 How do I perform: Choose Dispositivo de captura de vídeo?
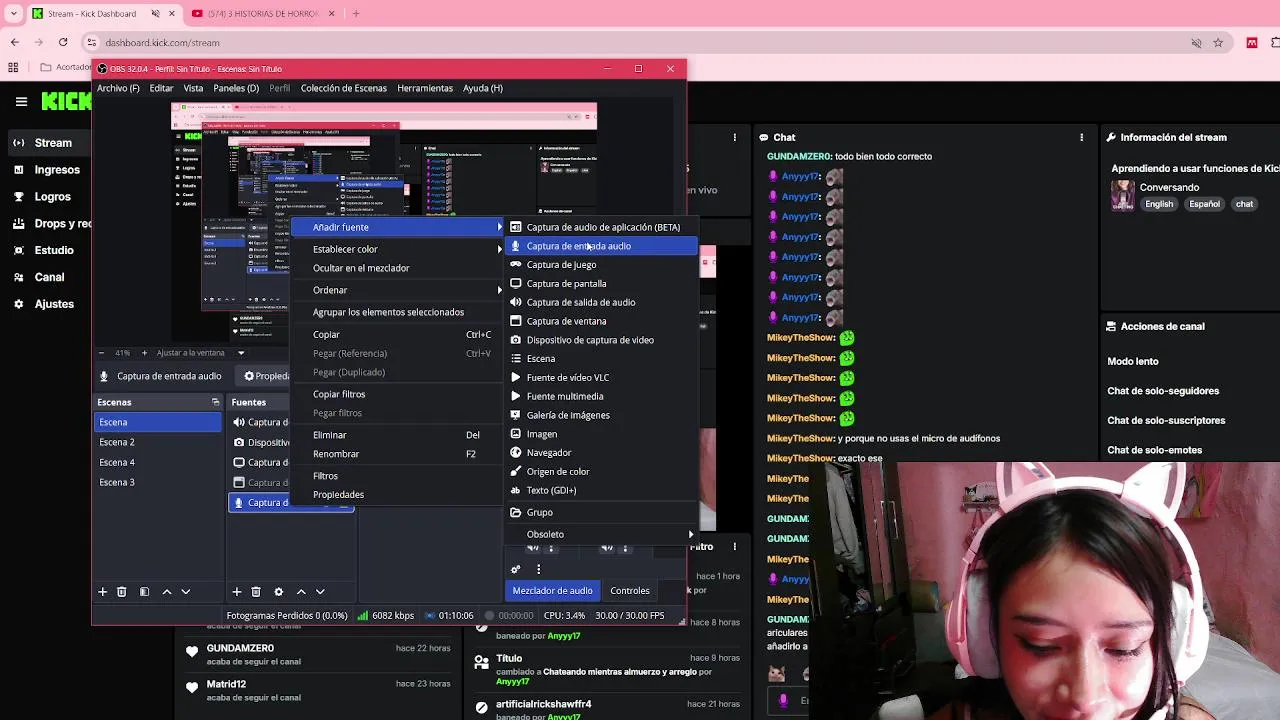603,340
